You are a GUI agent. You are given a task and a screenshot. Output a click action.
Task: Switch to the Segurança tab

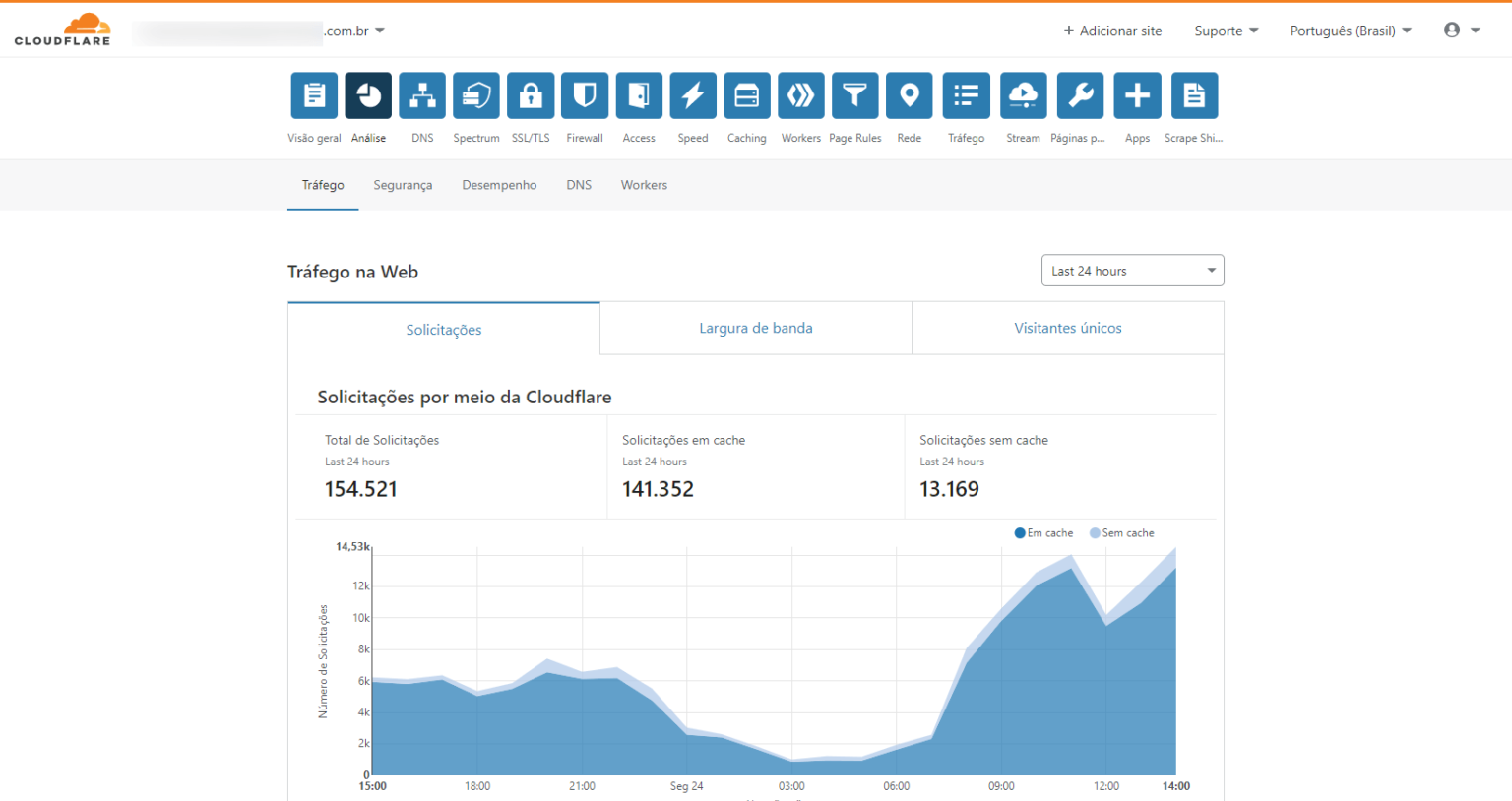coord(403,185)
